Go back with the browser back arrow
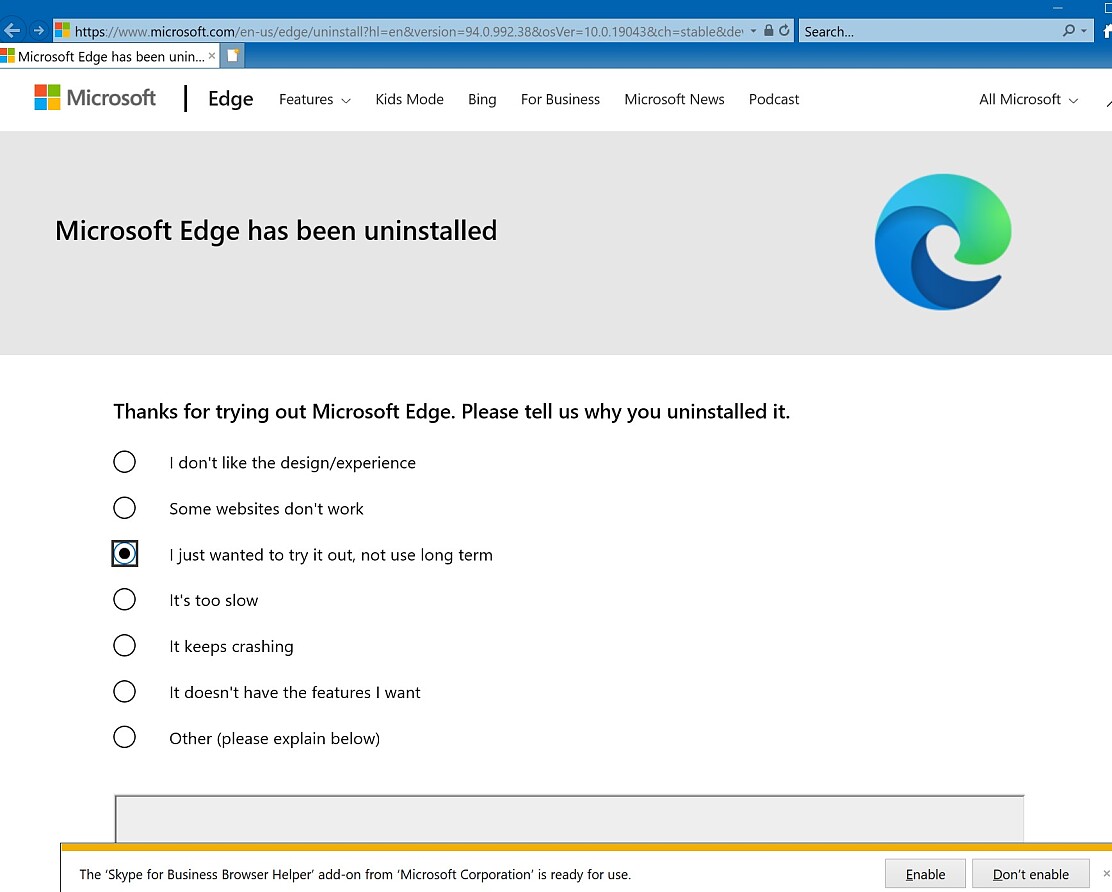 click(11, 30)
